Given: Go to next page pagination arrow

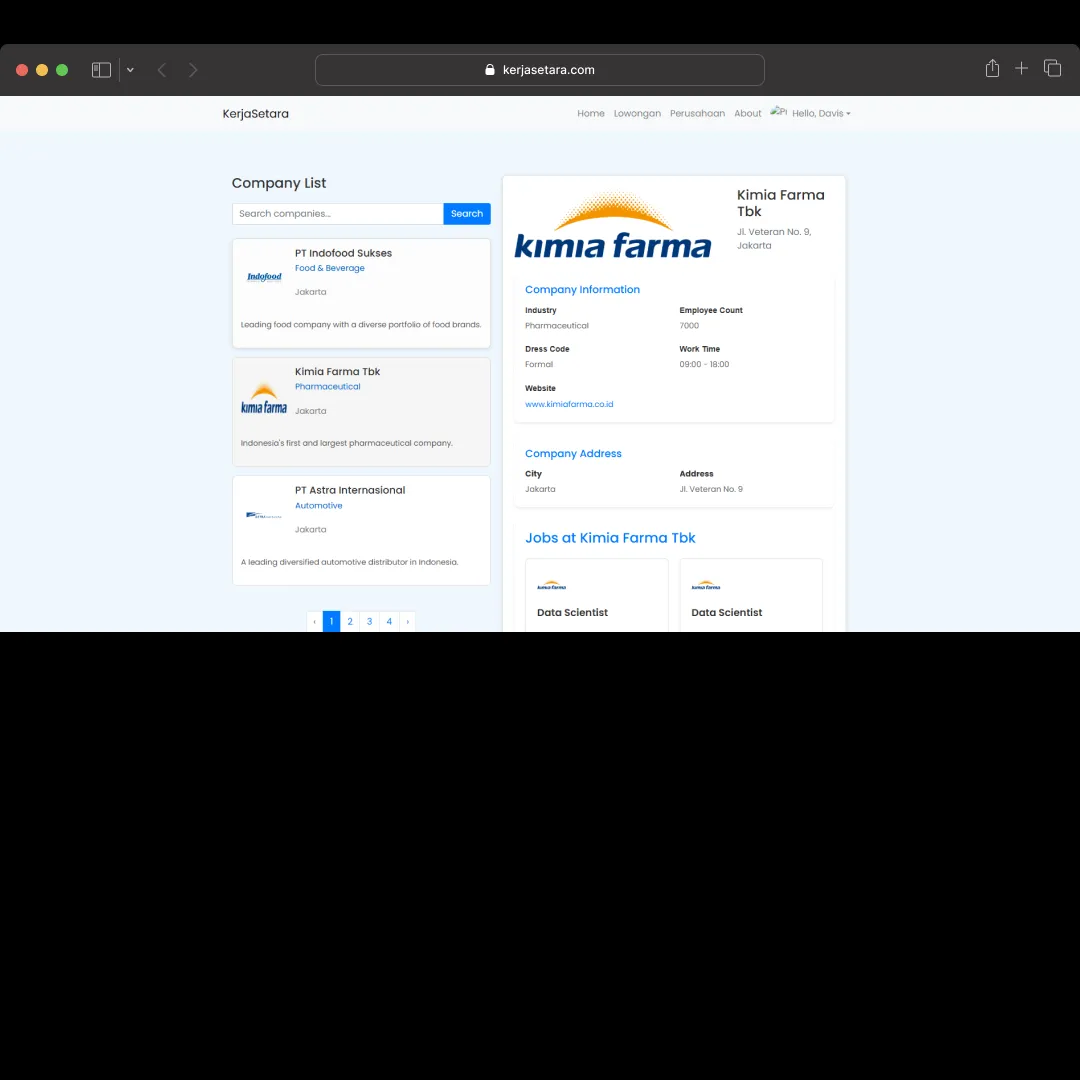Looking at the screenshot, I should (408, 621).
